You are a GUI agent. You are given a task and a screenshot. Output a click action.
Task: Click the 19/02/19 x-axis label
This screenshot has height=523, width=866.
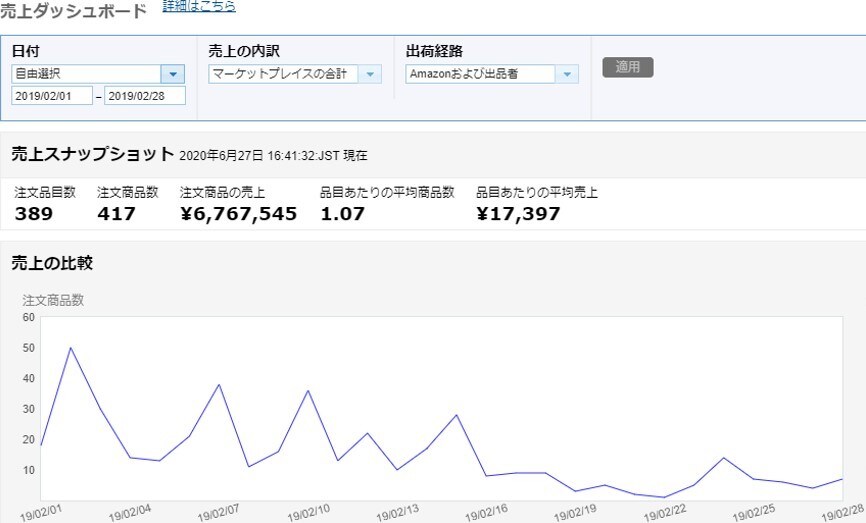[x=575, y=513]
